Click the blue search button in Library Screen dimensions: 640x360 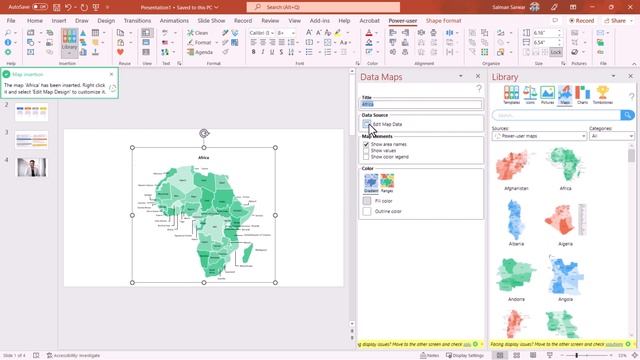[627, 116]
